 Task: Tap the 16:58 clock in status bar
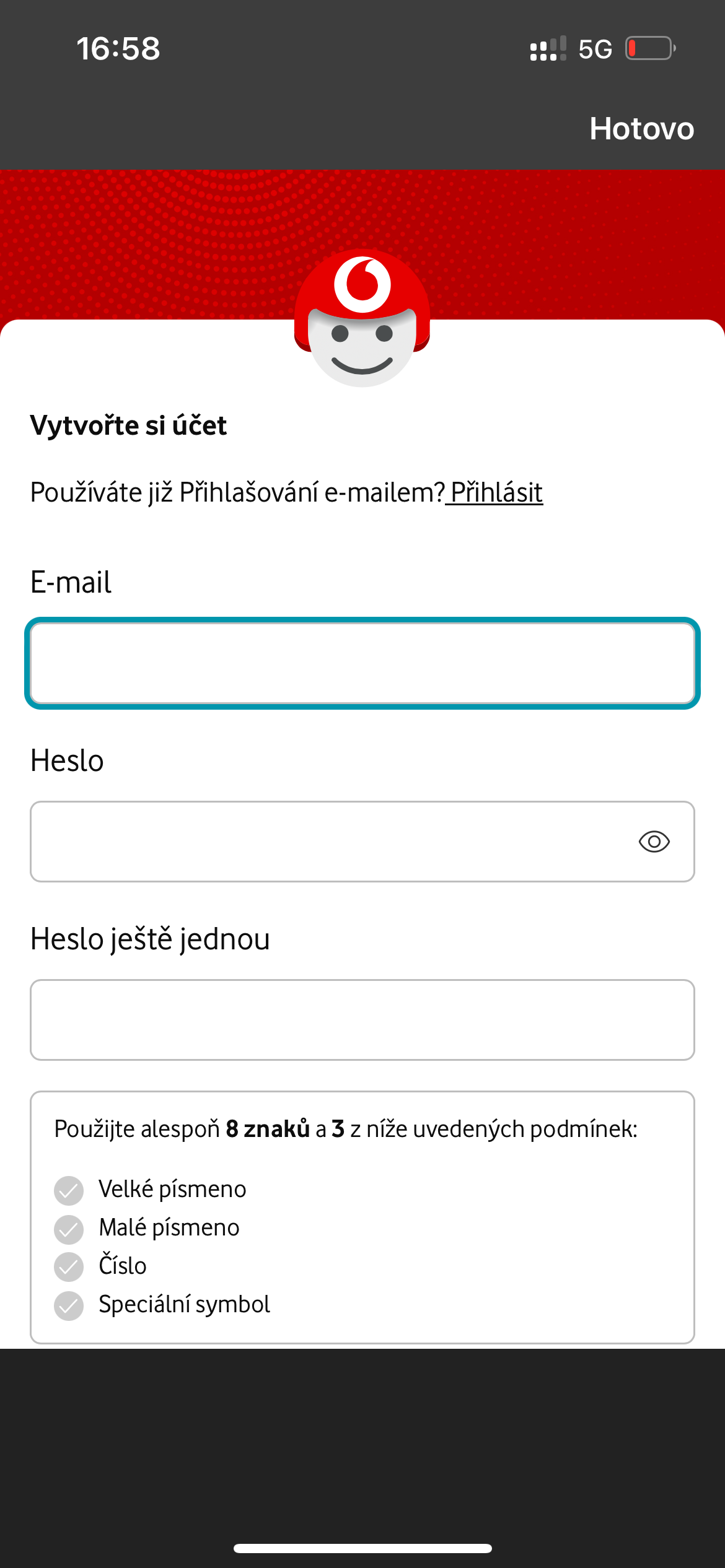click(x=118, y=48)
